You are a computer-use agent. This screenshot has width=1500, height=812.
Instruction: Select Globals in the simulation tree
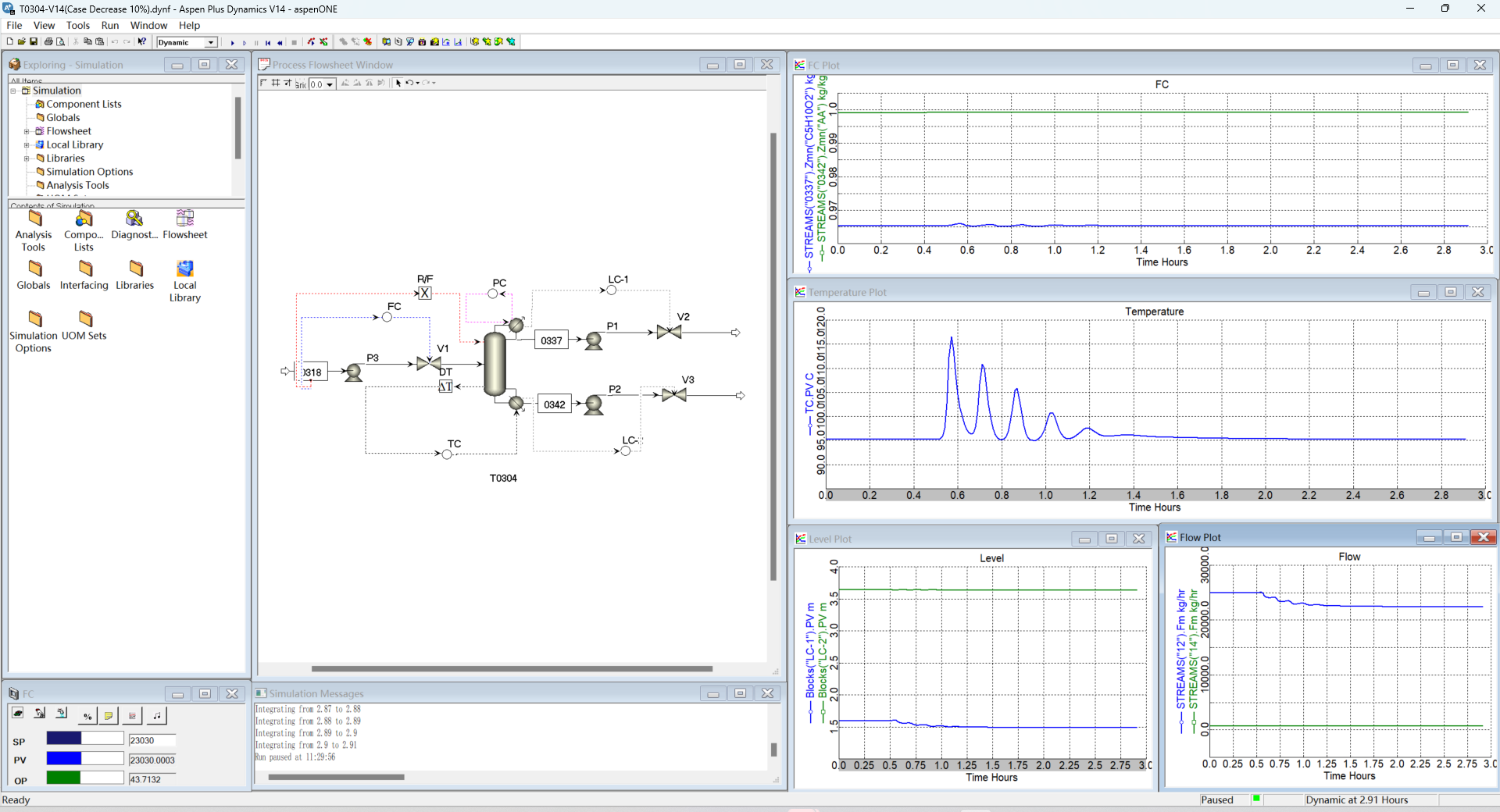pyautogui.click(x=62, y=117)
